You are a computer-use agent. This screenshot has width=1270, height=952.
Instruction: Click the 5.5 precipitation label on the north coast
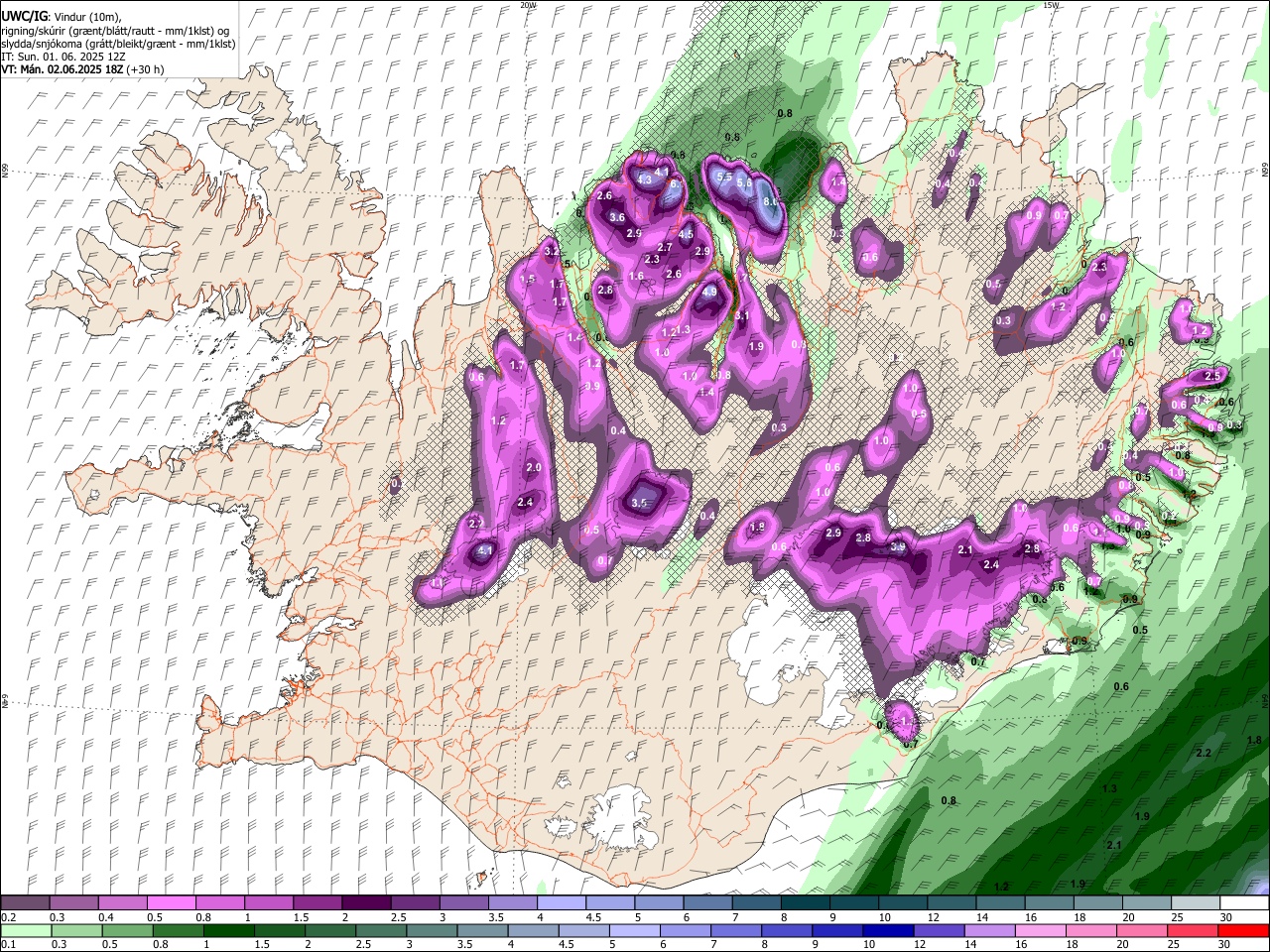pos(724,177)
